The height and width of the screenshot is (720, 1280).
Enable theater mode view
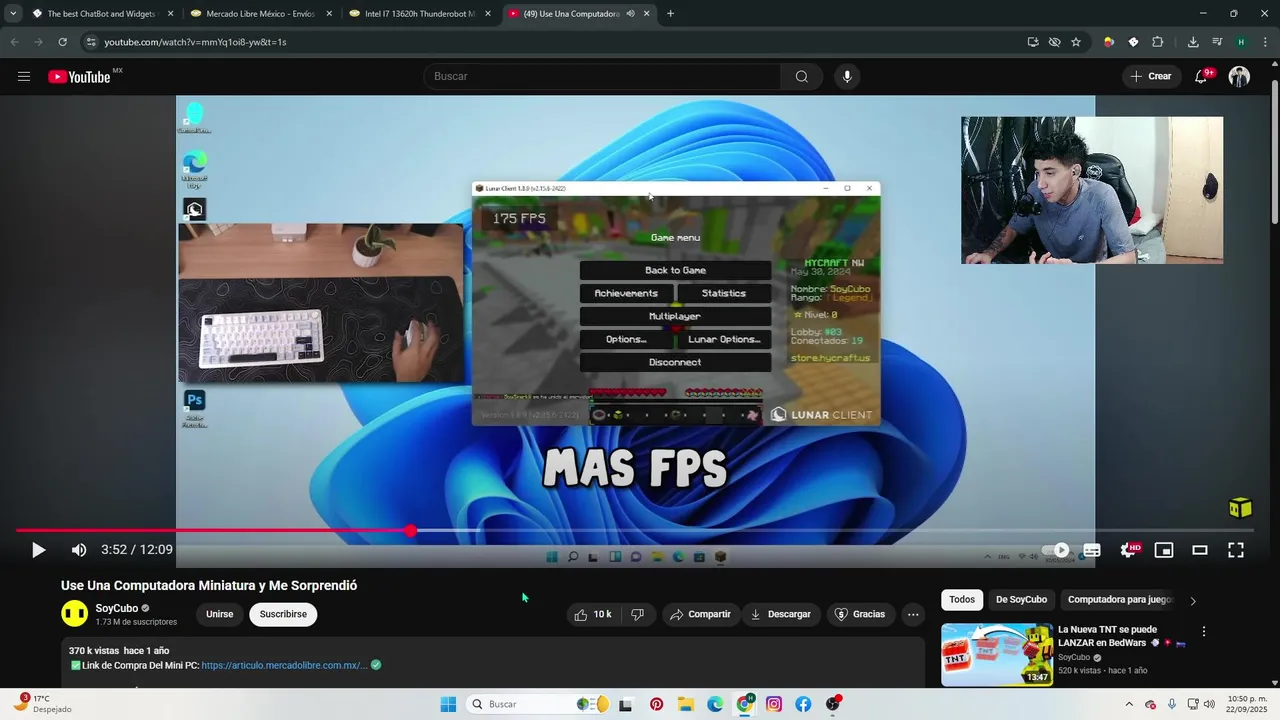1200,550
